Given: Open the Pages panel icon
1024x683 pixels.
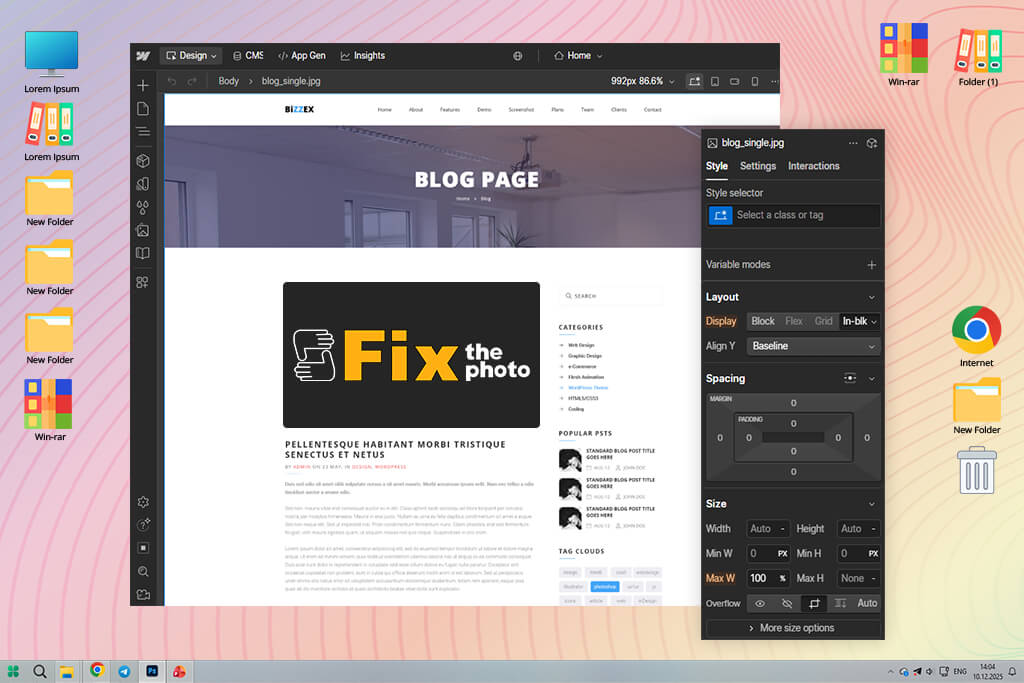Looking at the screenshot, I should pos(143,109).
